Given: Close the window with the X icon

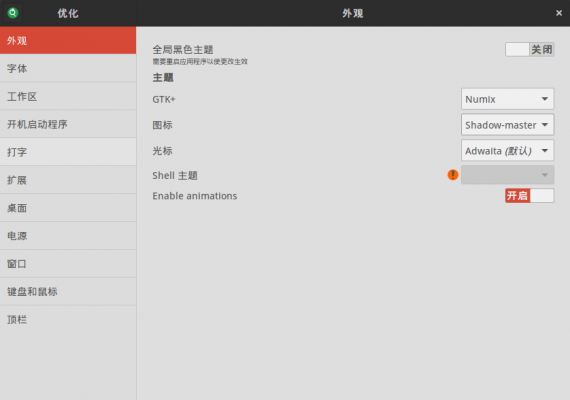Looking at the screenshot, I should click(x=559, y=13).
